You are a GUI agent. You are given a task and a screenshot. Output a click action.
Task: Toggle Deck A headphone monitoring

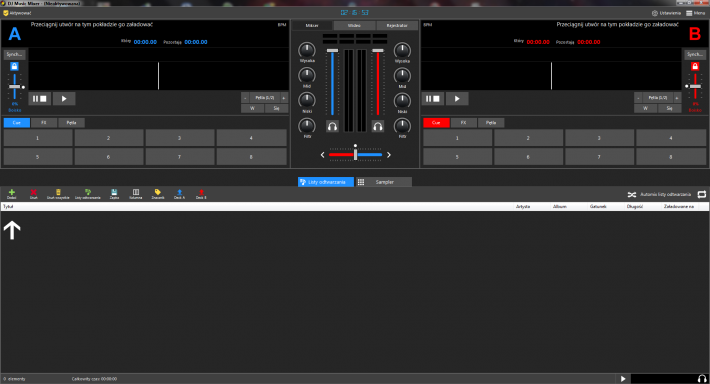332,126
